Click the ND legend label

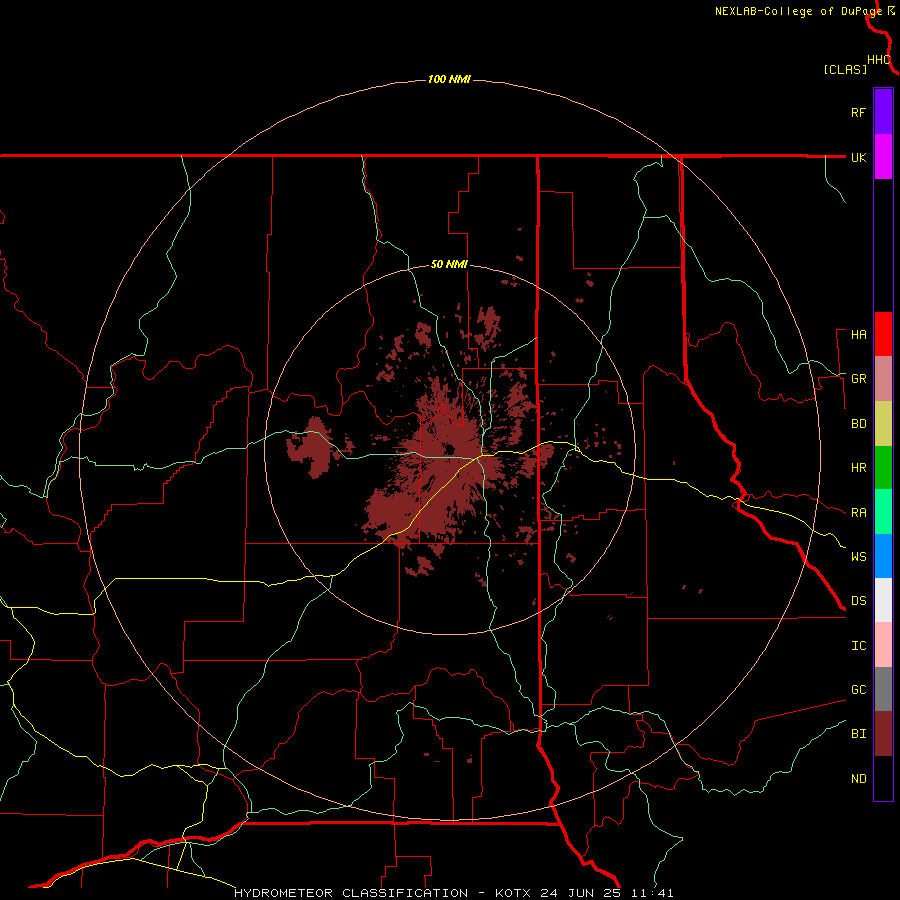coord(858,779)
